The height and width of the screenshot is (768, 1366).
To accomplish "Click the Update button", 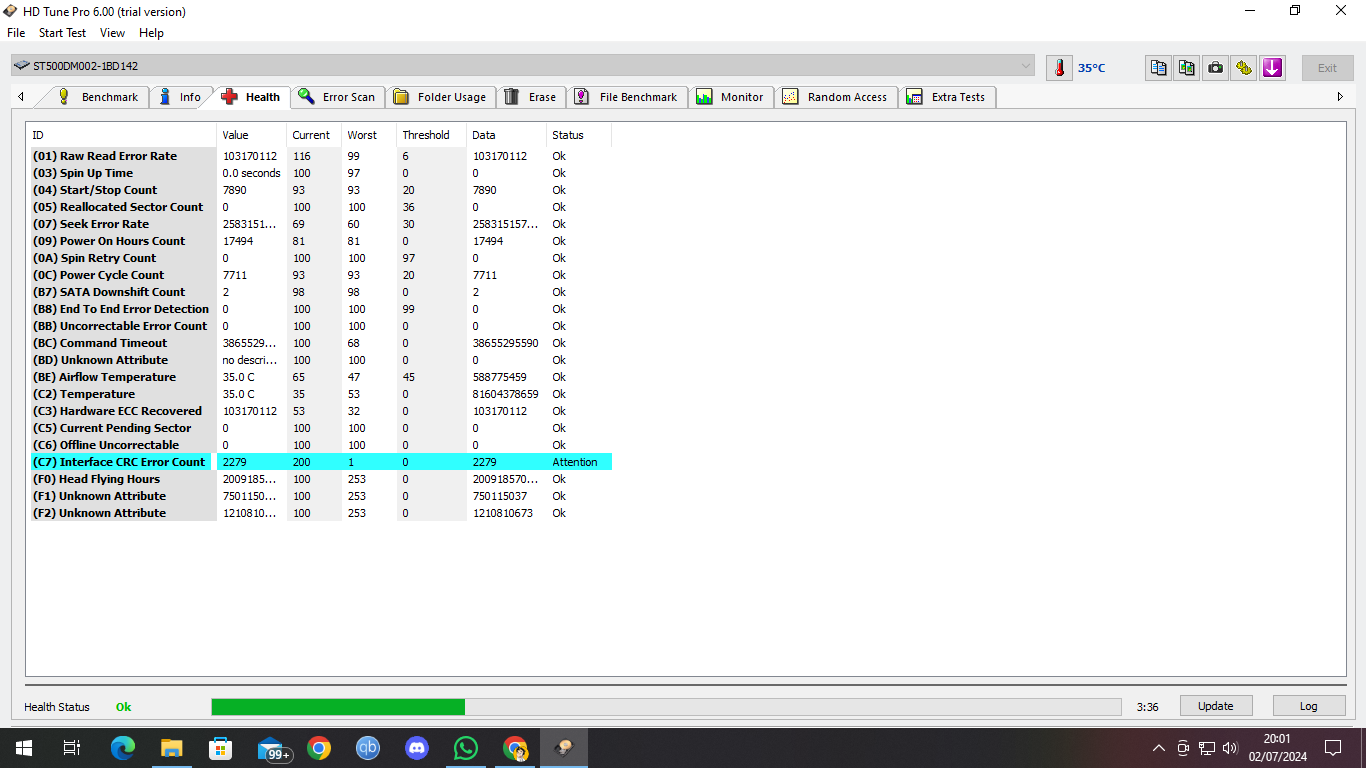I will 1216,706.
